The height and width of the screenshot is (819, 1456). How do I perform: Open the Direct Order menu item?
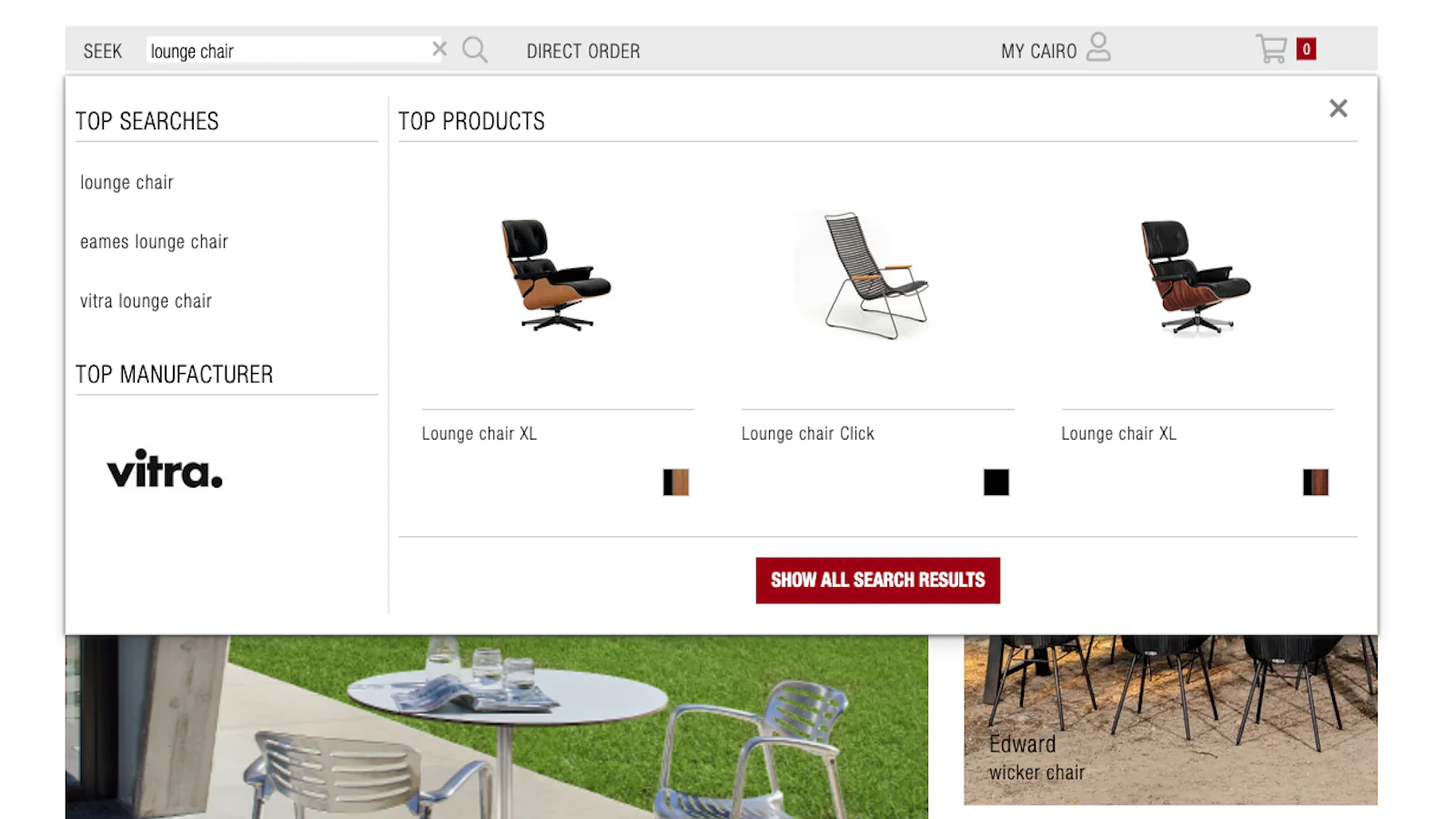click(x=583, y=51)
